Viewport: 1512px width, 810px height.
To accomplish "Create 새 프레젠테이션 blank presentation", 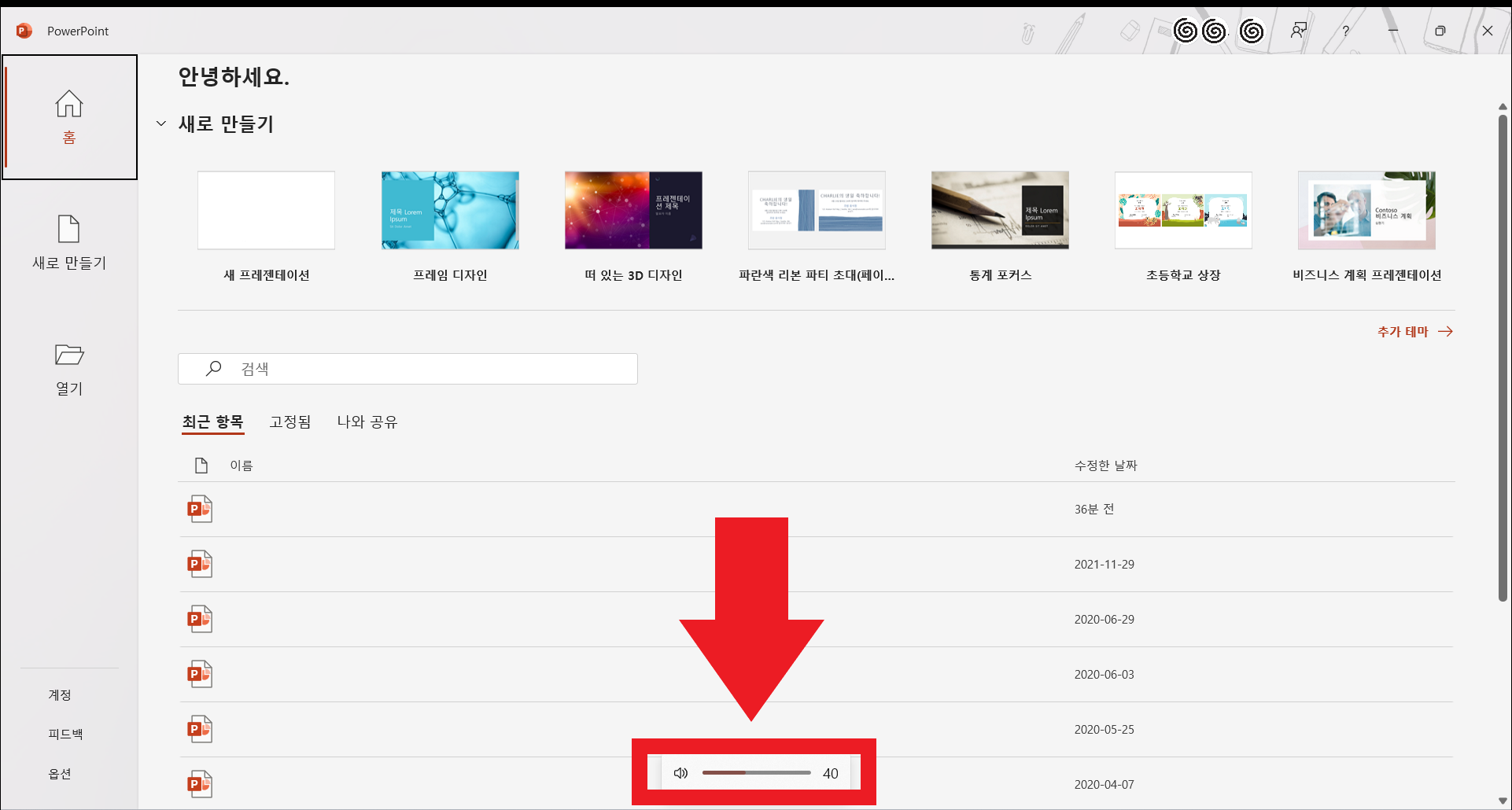I will pyautogui.click(x=266, y=226).
